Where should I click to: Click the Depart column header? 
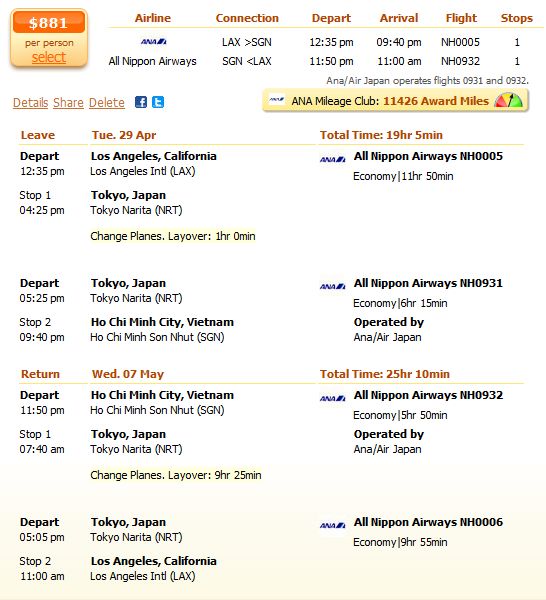(x=331, y=18)
